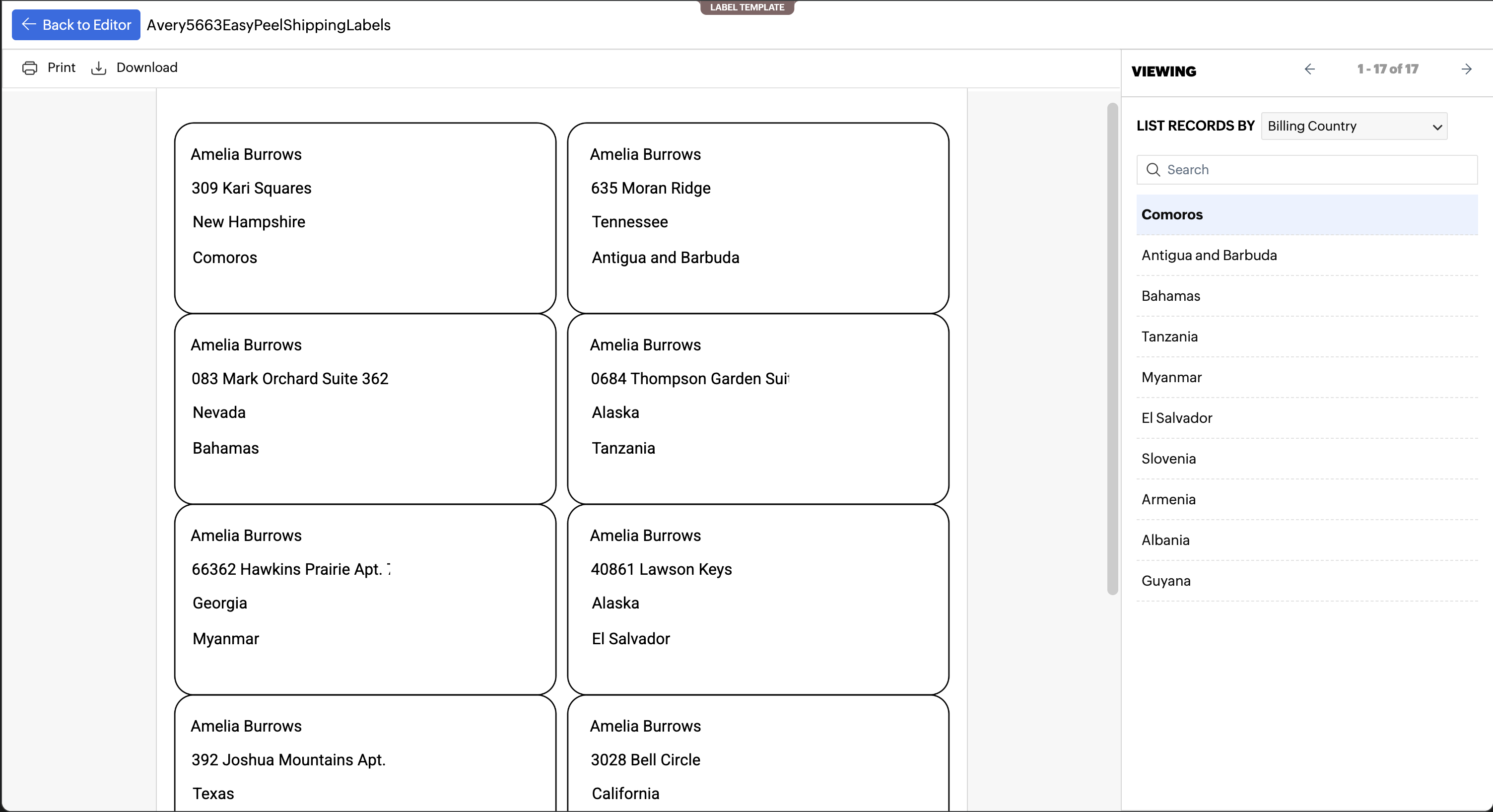Screen dimensions: 1493x812
Task: Pick El Salvador in the list
Action: tap(1176, 418)
